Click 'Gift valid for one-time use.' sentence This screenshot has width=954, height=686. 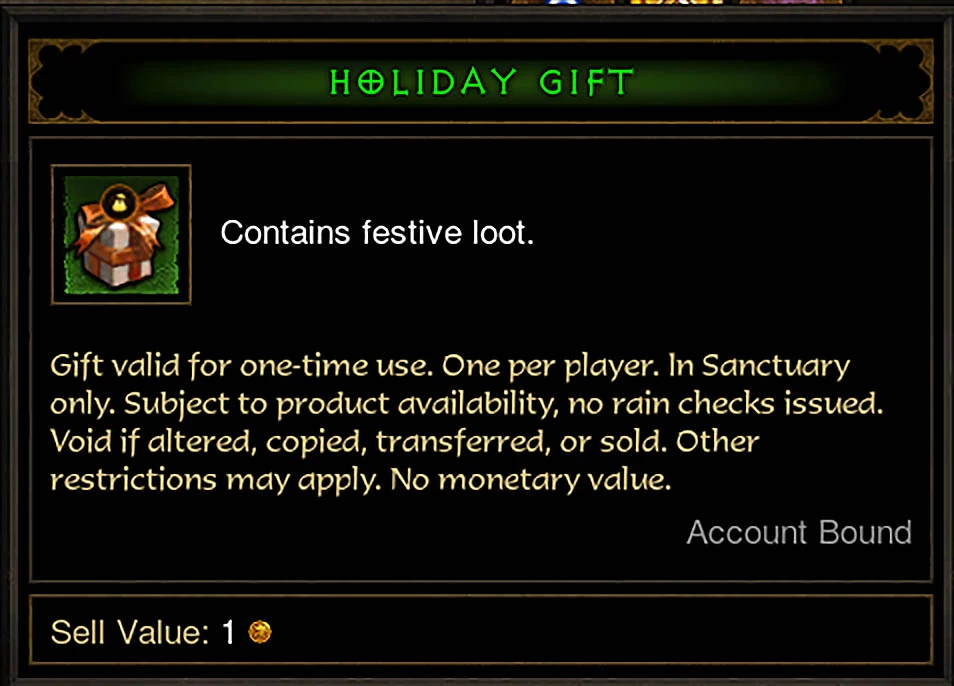point(242,366)
